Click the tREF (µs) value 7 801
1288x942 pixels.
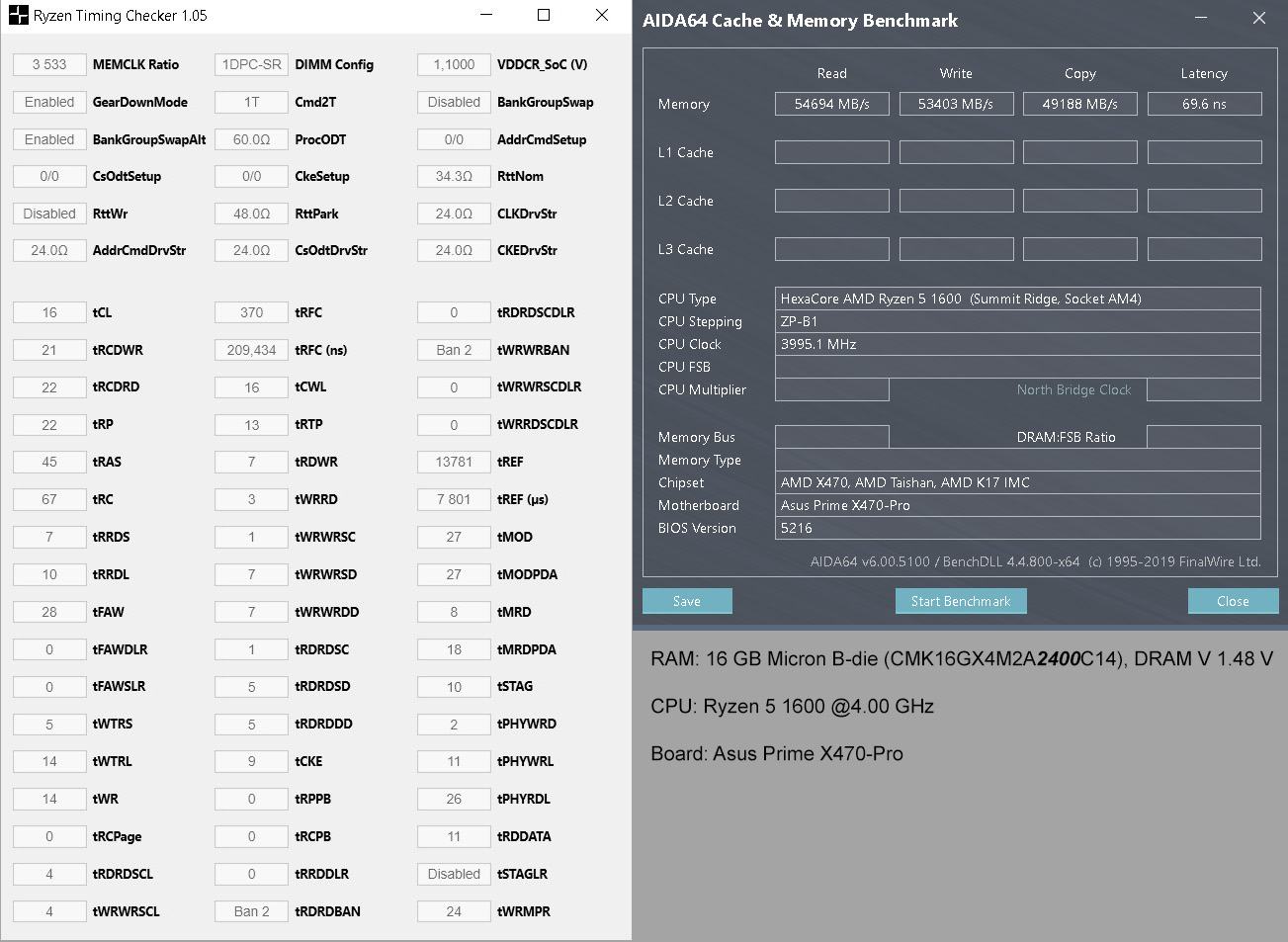(454, 499)
